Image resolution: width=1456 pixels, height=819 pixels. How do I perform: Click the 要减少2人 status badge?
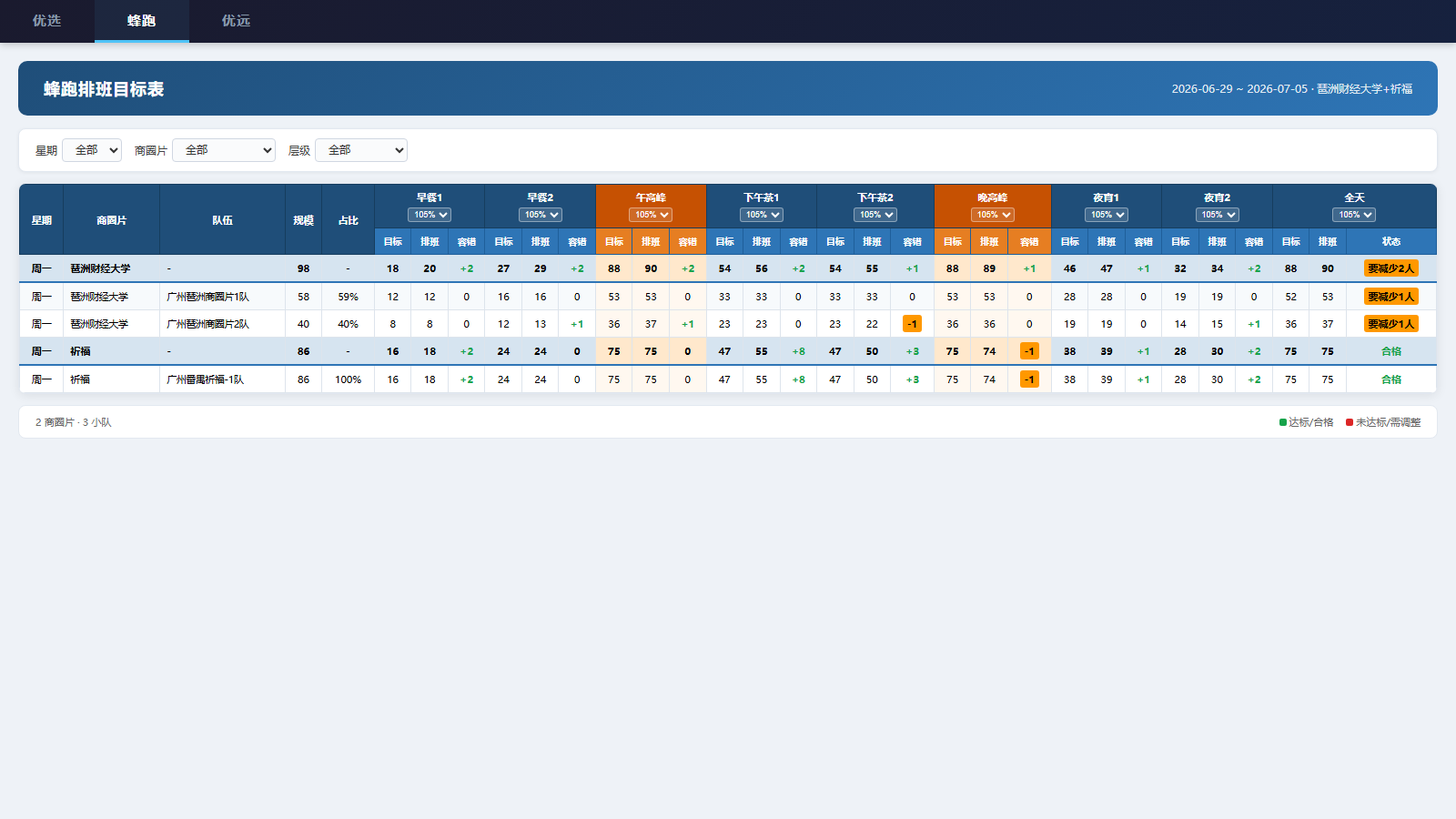(x=1391, y=268)
